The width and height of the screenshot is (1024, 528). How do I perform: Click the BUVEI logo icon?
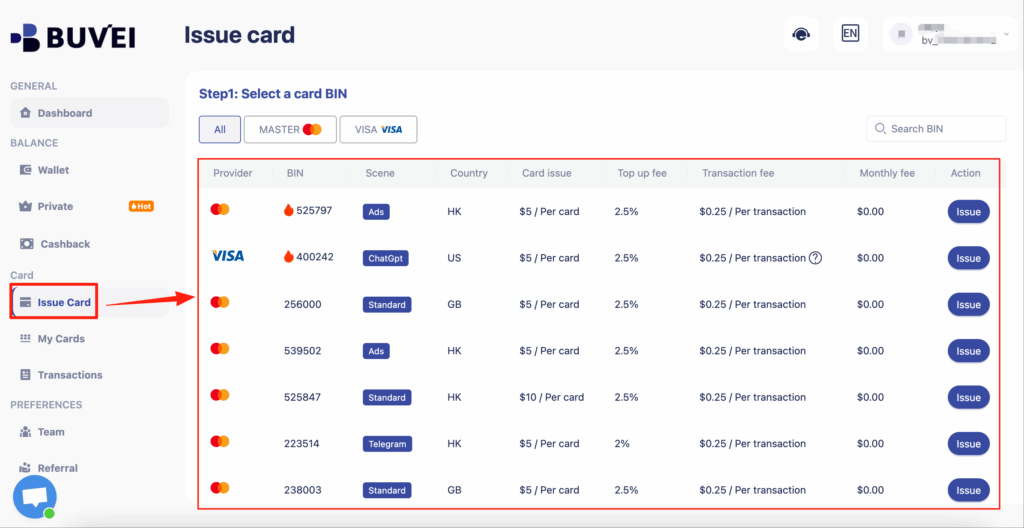(x=25, y=37)
